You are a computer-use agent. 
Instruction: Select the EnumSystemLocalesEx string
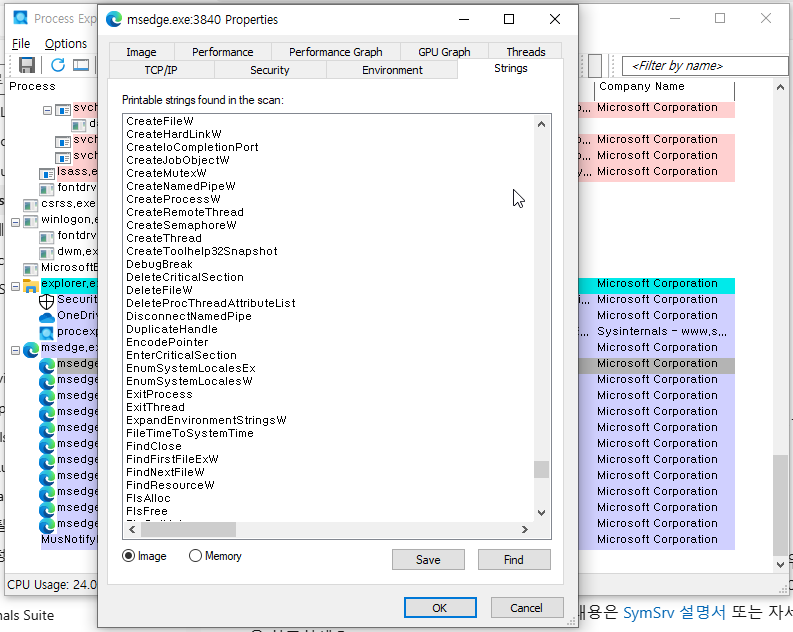coord(191,368)
